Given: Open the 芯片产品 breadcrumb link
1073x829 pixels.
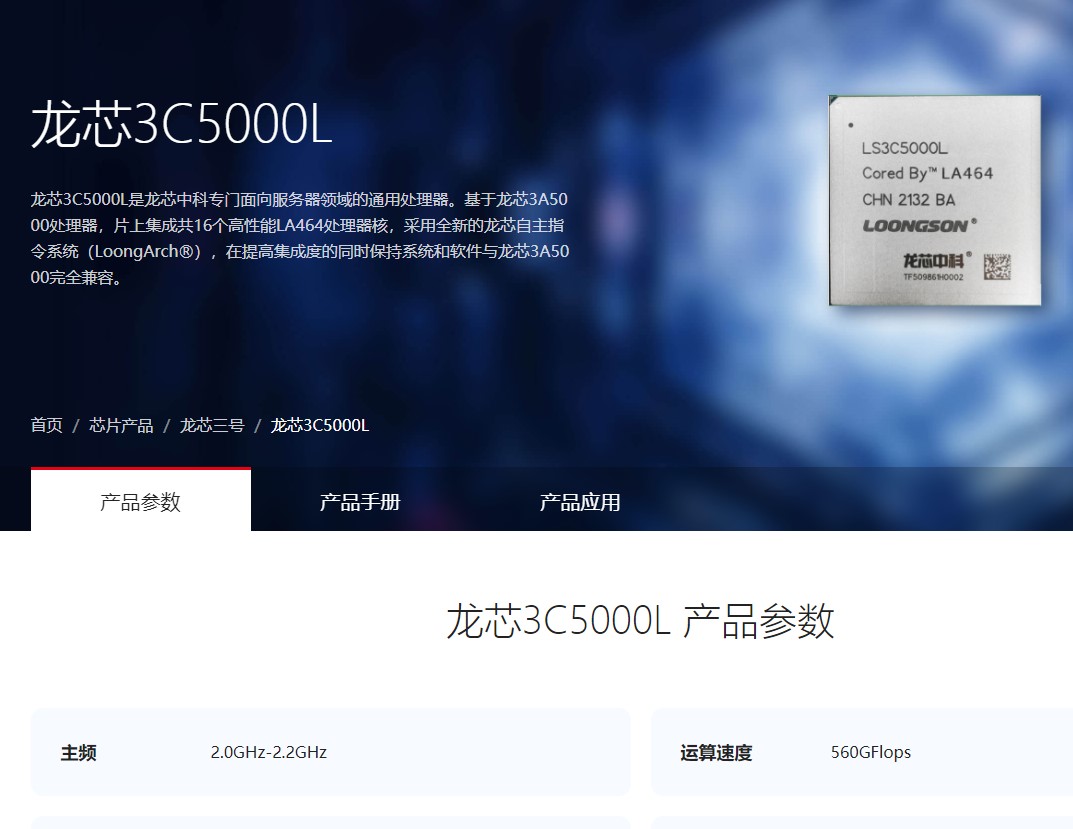Looking at the screenshot, I should point(120,424).
